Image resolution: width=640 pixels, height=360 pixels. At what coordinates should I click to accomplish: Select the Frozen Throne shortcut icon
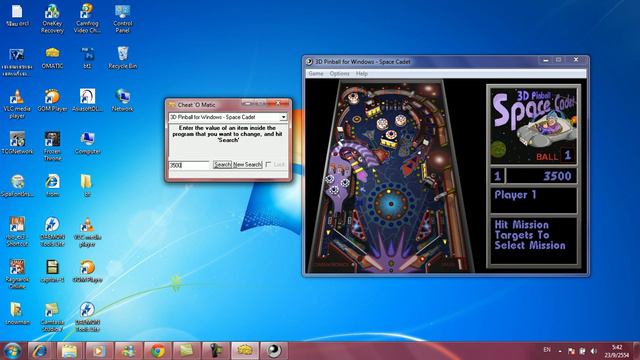click(x=52, y=146)
